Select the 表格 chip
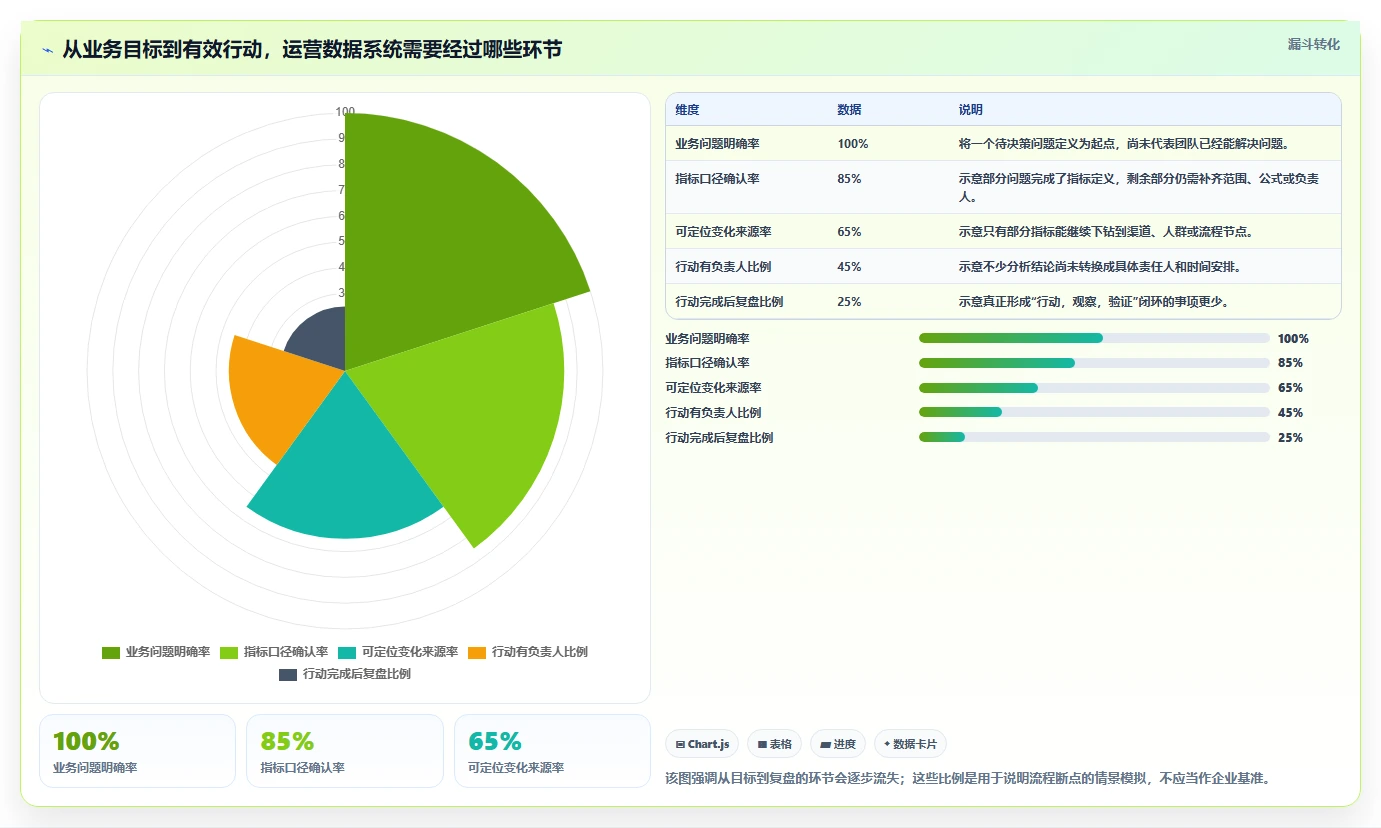This screenshot has width=1381, height=828. [774, 744]
